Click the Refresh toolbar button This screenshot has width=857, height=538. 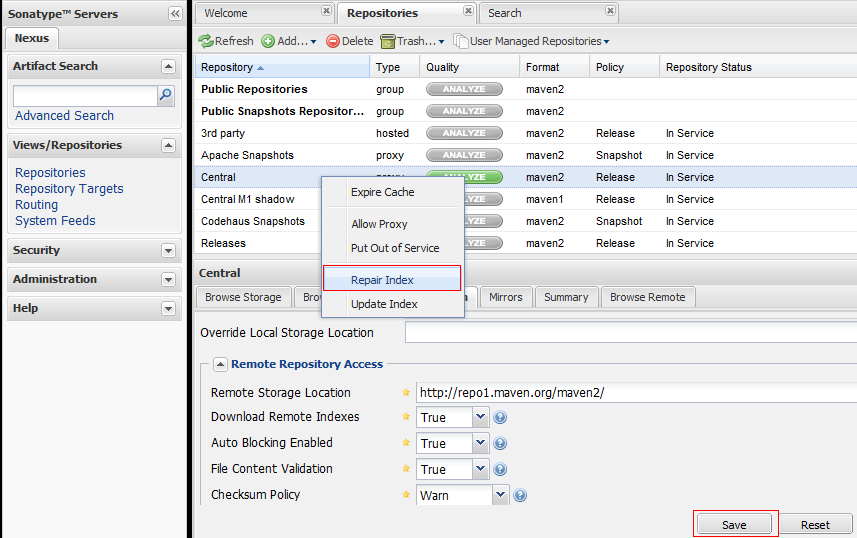(226, 41)
